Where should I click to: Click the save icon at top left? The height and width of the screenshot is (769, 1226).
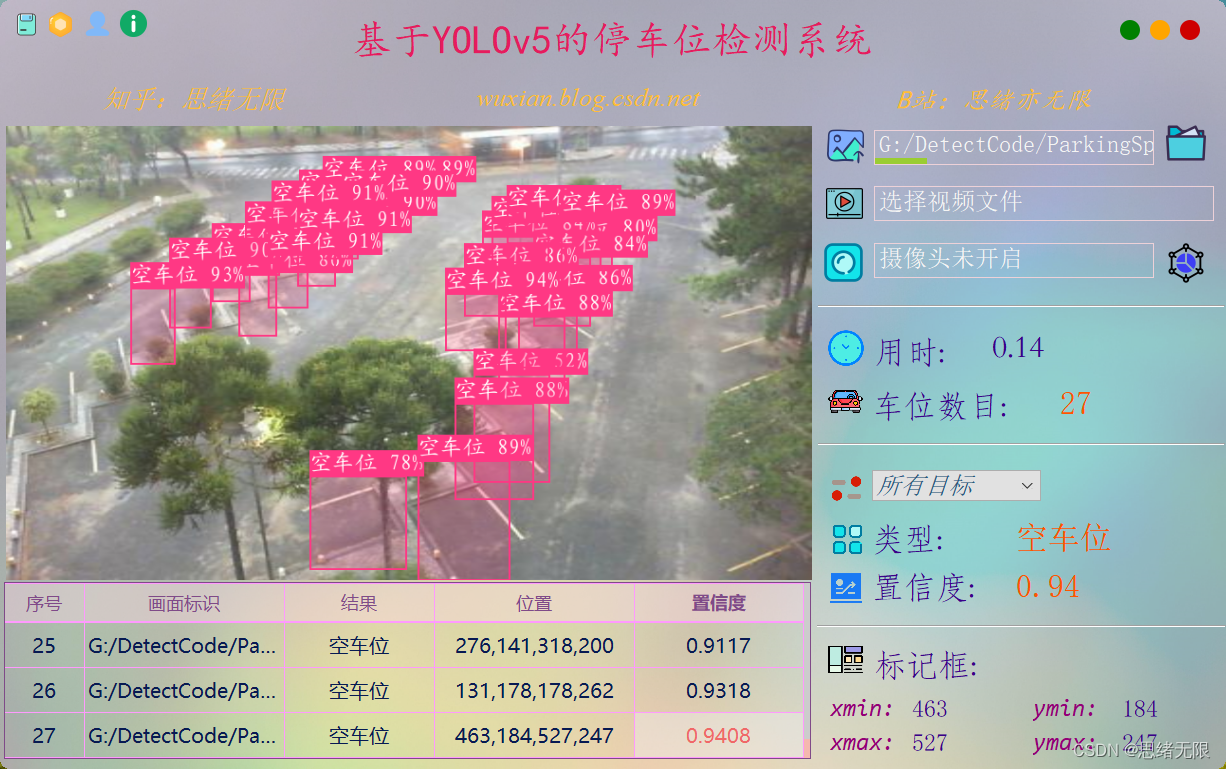tap(26, 24)
